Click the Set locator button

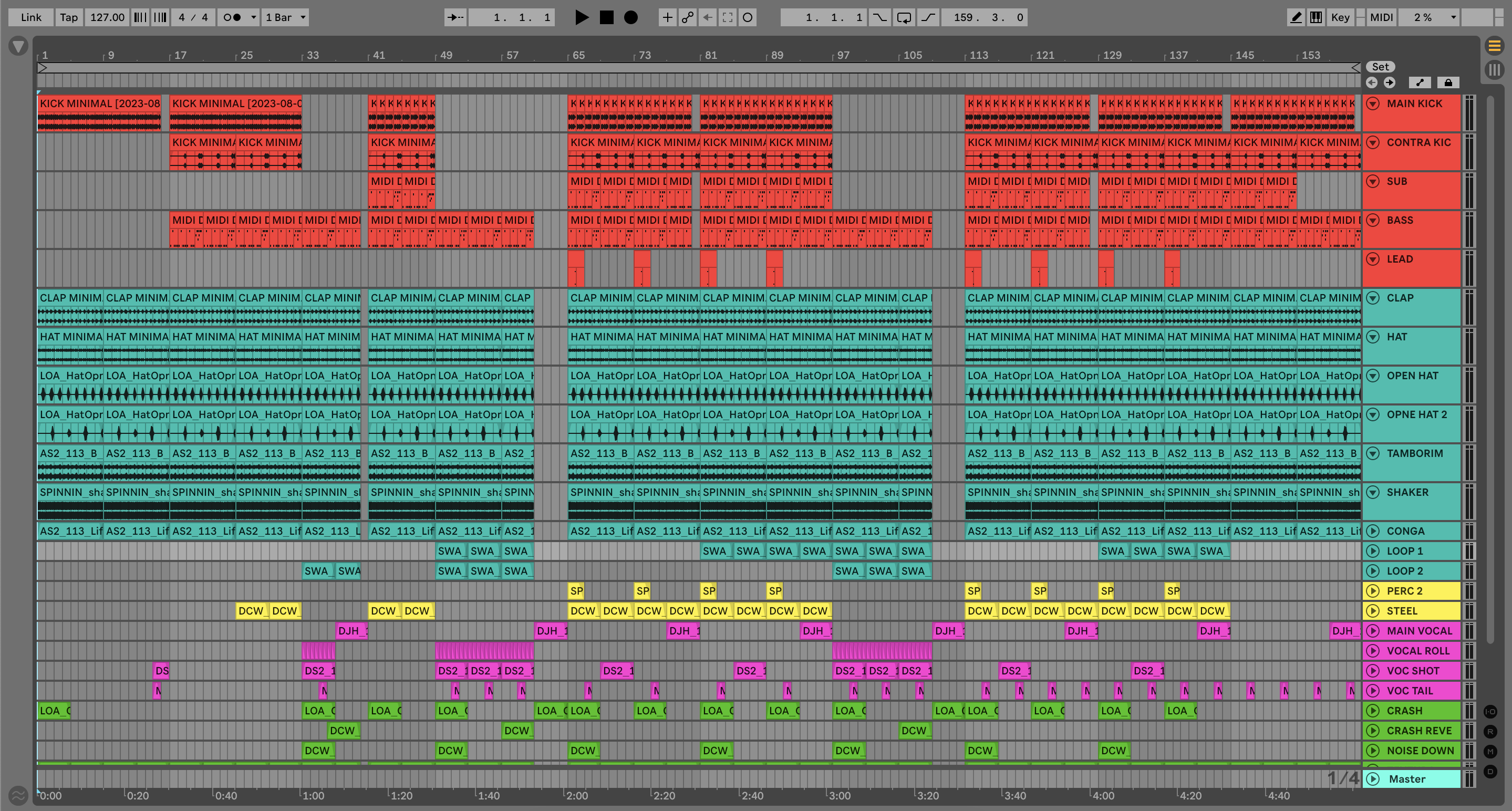(1380, 67)
